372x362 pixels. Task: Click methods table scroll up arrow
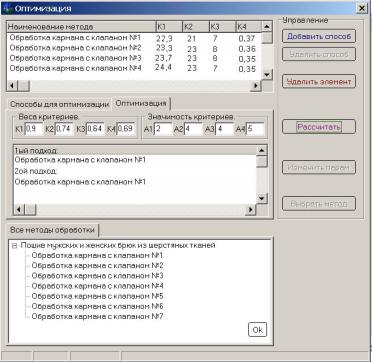[267, 27]
